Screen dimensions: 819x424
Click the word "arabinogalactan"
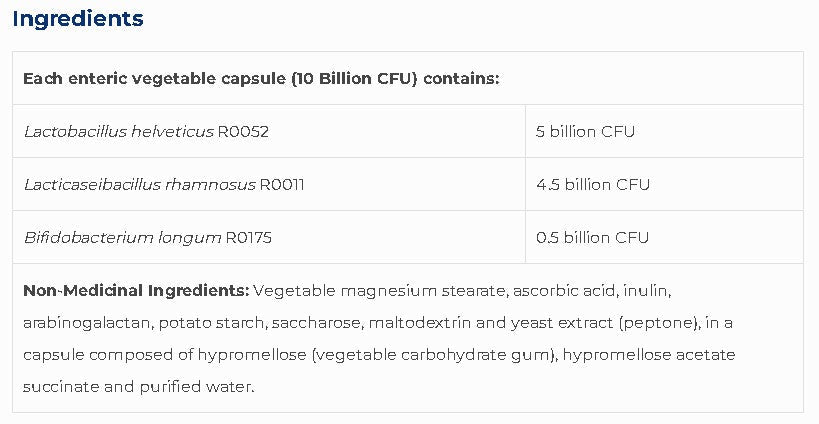pos(86,323)
